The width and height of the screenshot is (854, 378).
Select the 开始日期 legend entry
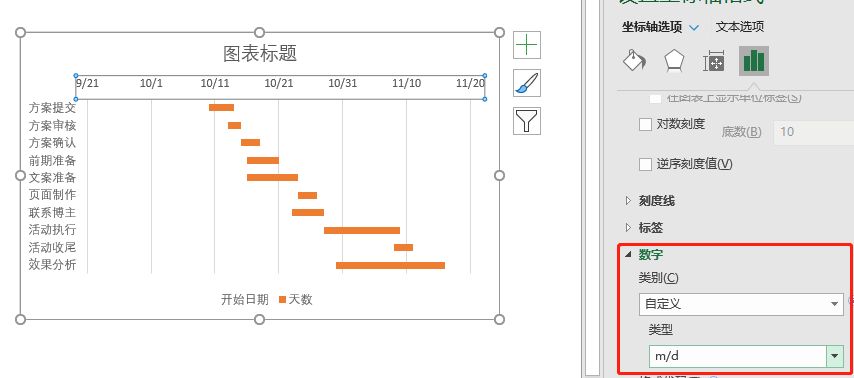(x=245, y=299)
